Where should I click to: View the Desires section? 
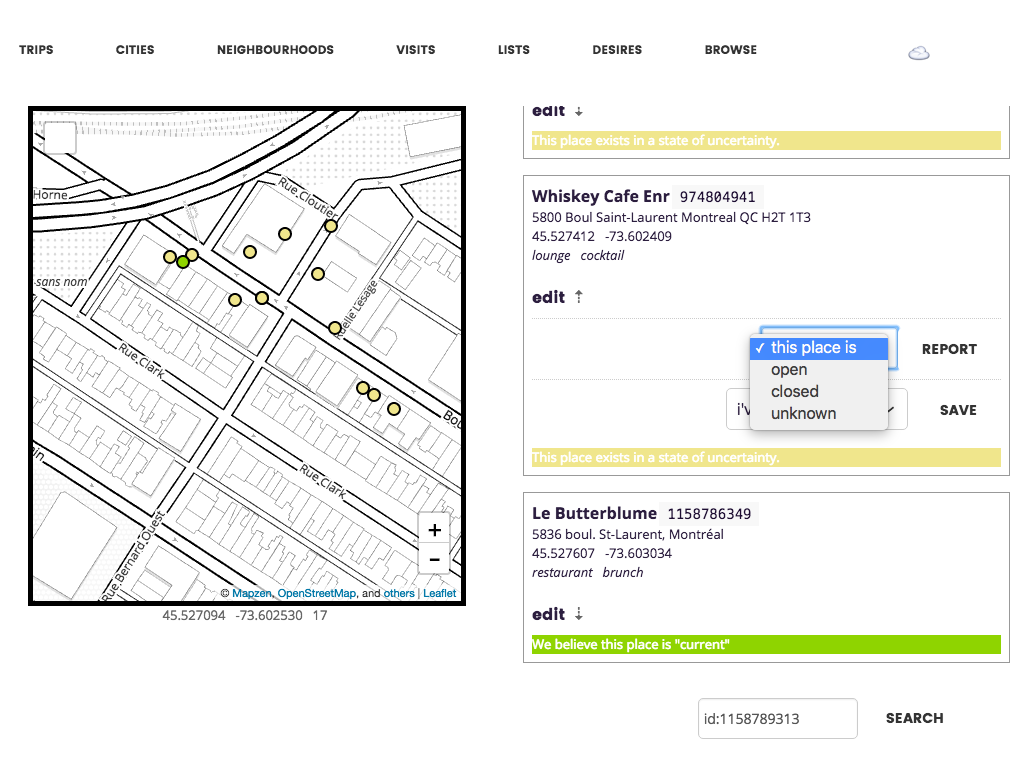pyautogui.click(x=617, y=50)
